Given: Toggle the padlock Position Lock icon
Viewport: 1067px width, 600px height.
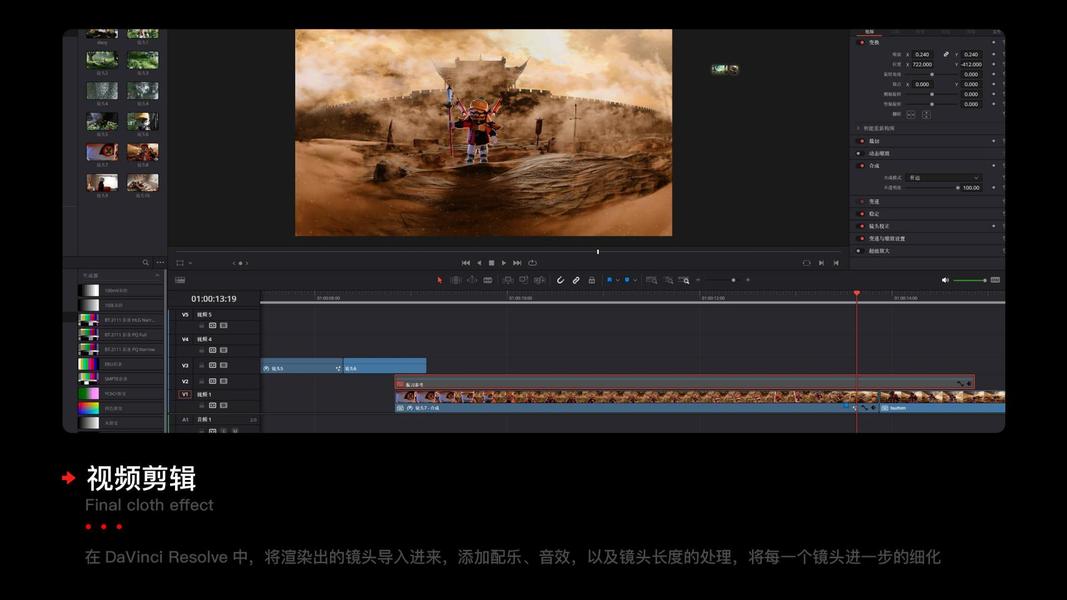Looking at the screenshot, I should click(592, 280).
